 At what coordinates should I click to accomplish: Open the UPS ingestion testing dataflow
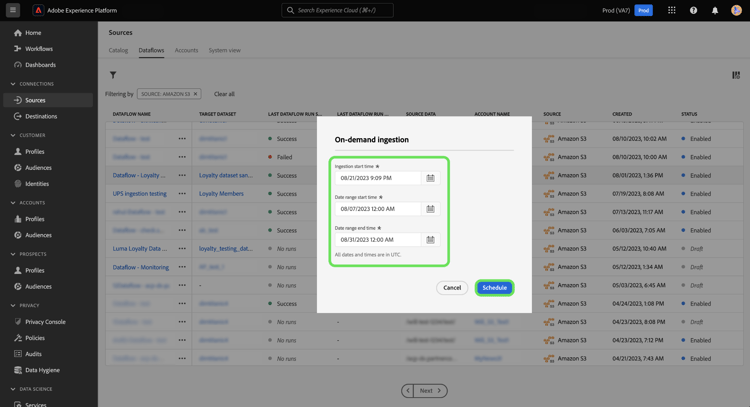[x=140, y=194]
